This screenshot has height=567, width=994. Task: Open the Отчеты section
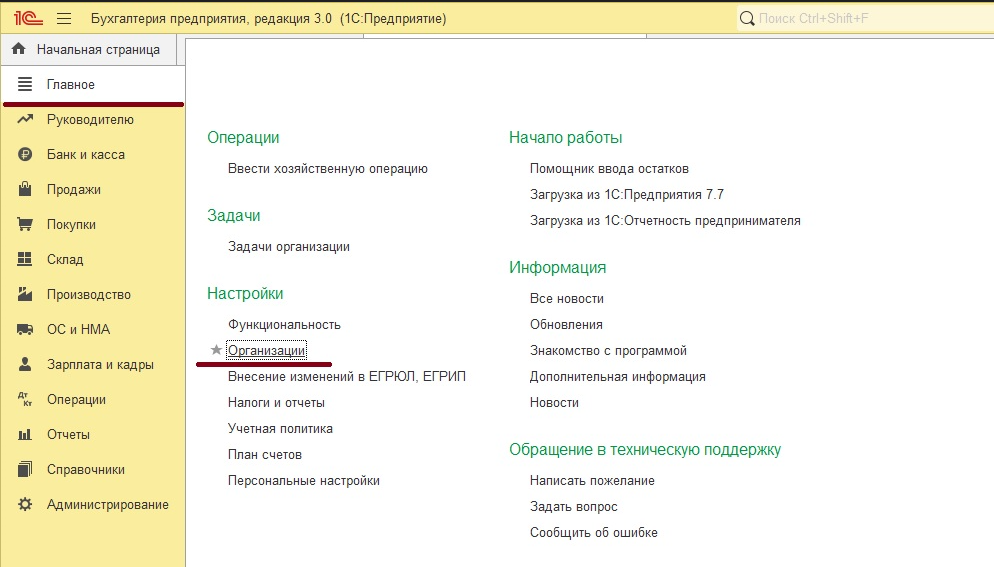pyautogui.click(x=93, y=434)
